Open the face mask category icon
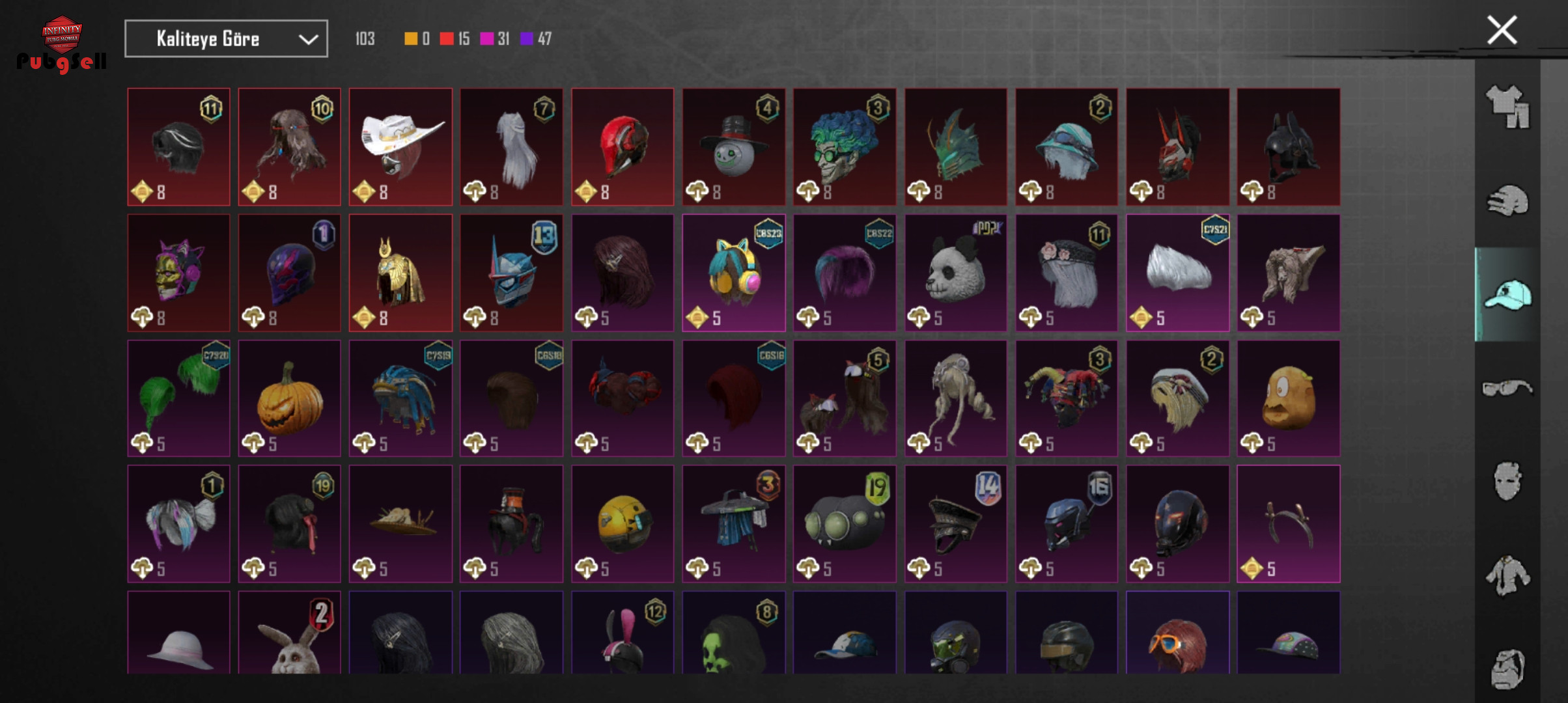 pyautogui.click(x=1507, y=482)
